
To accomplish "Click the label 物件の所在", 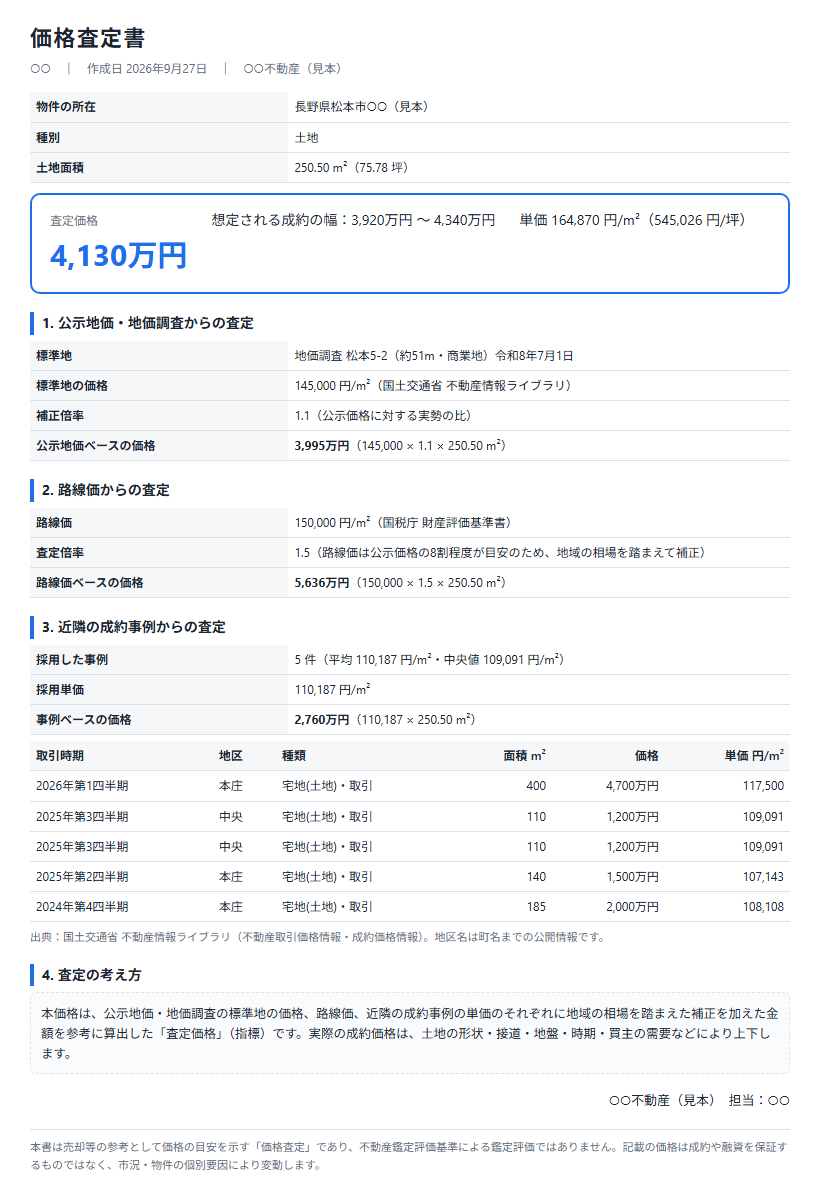I will pos(66,107).
